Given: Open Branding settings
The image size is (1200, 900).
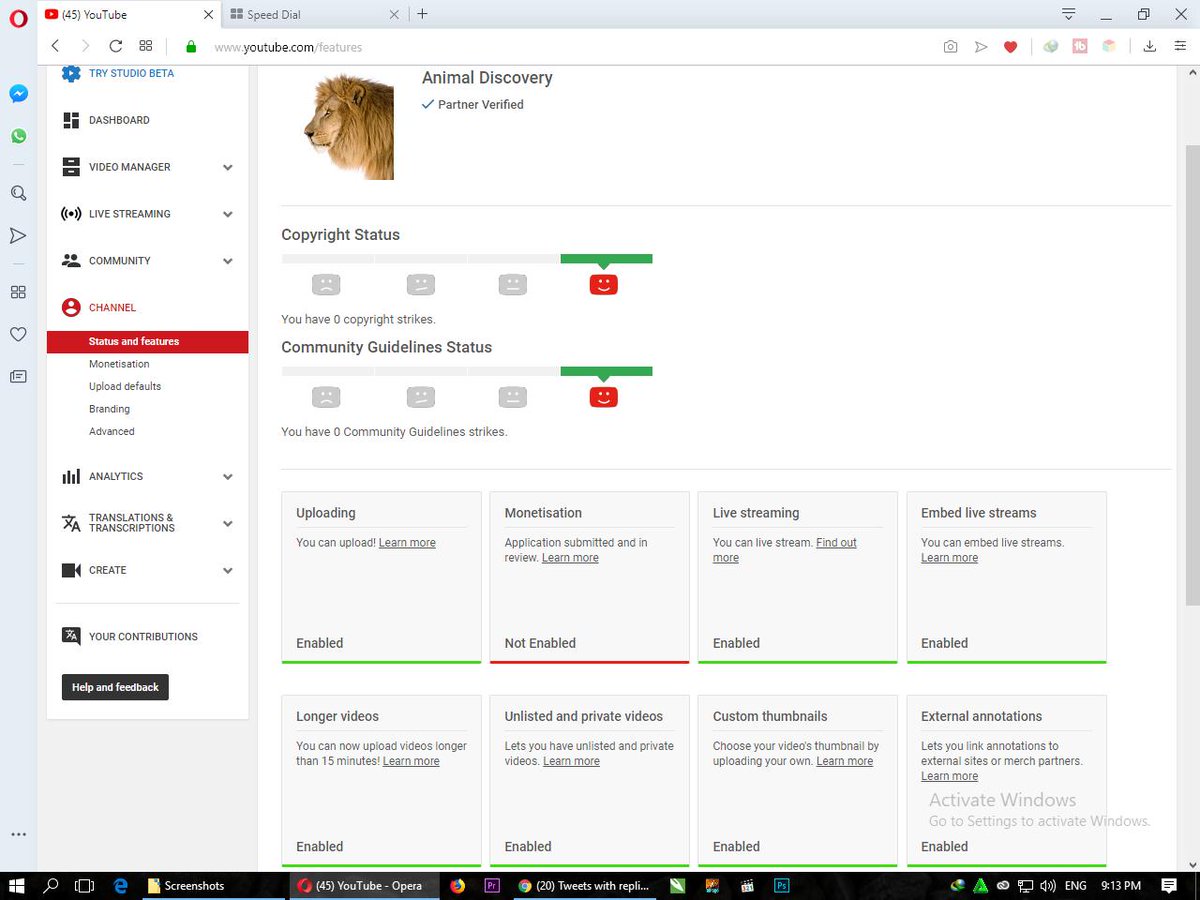Looking at the screenshot, I should pos(109,409).
